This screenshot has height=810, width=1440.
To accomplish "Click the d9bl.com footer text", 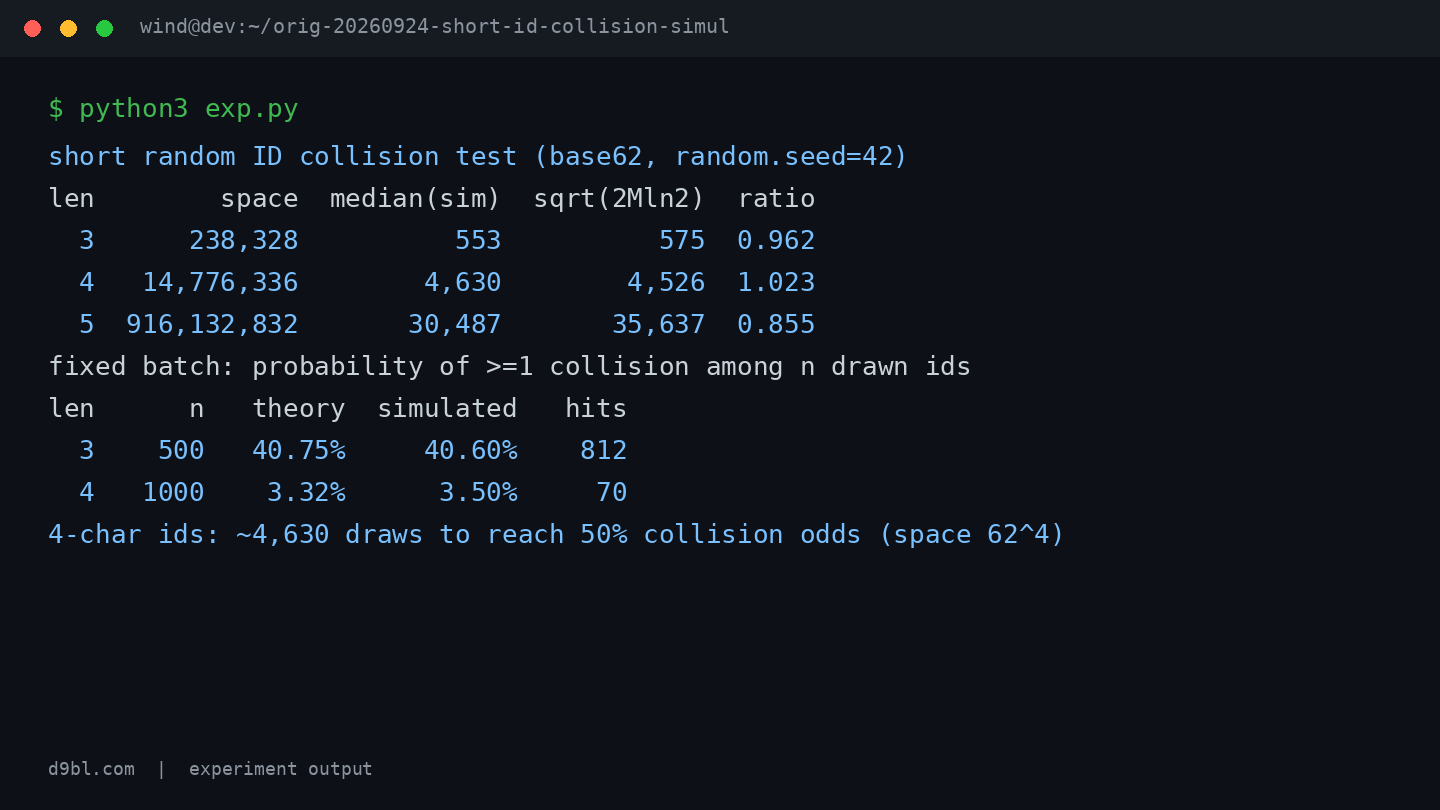I will click(91, 769).
